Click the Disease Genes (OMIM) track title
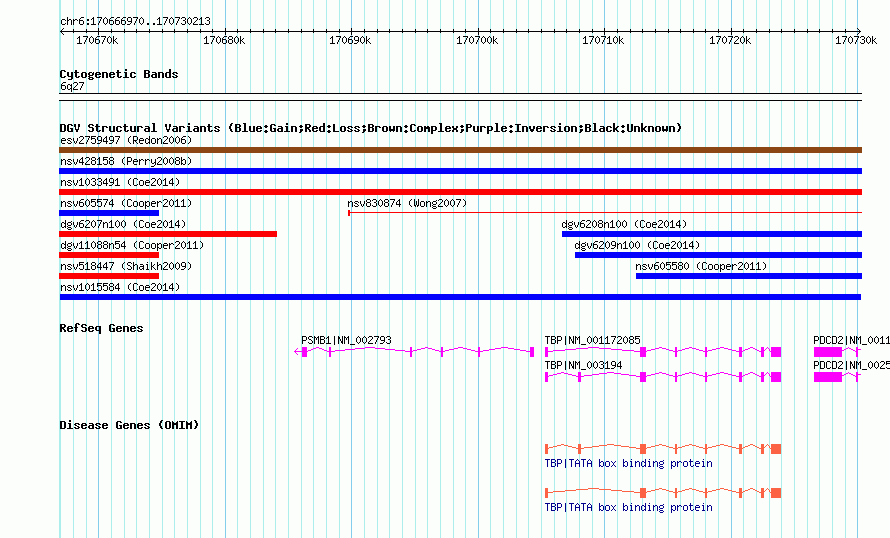The width and height of the screenshot is (890, 538). (x=129, y=425)
